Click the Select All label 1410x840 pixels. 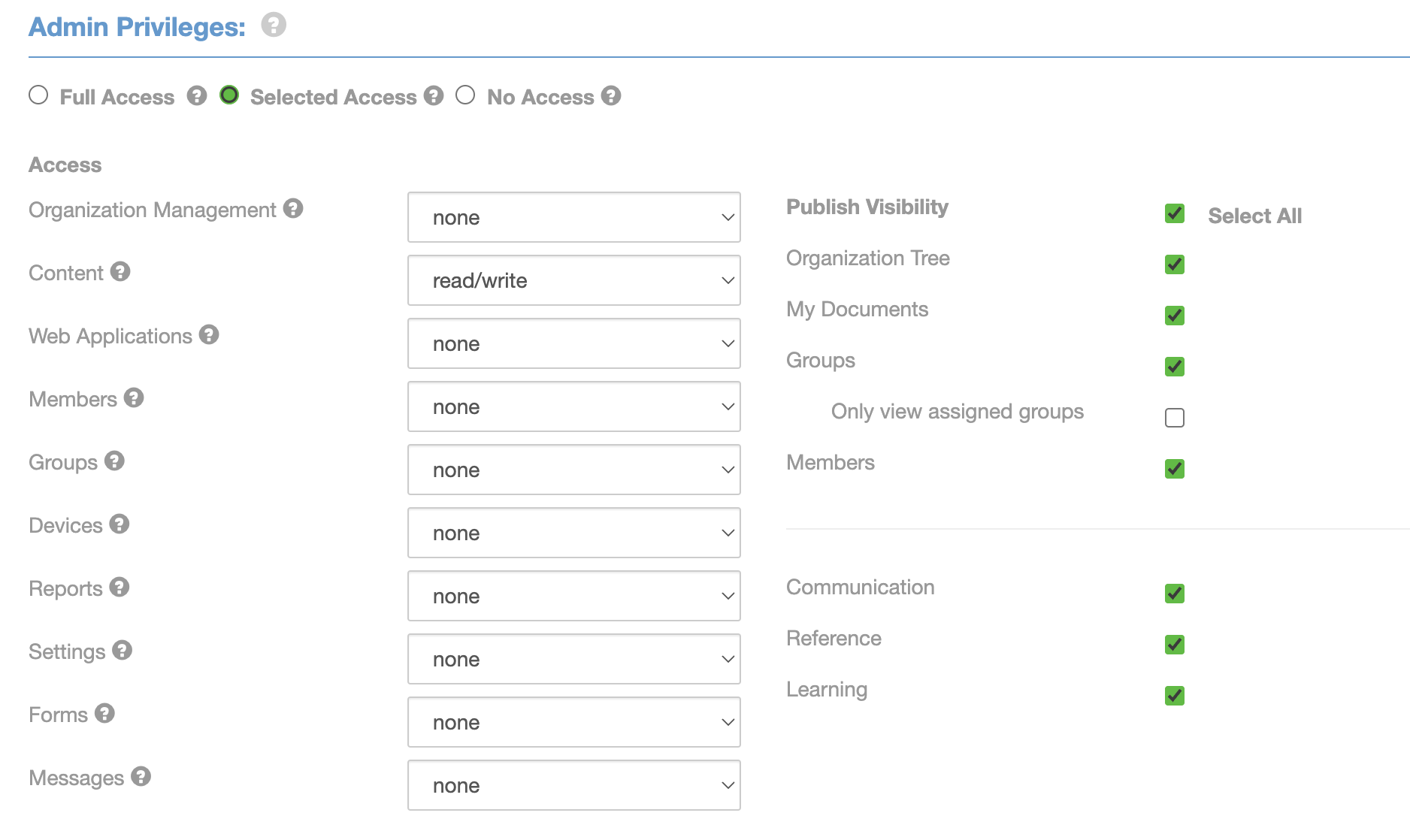1254,216
